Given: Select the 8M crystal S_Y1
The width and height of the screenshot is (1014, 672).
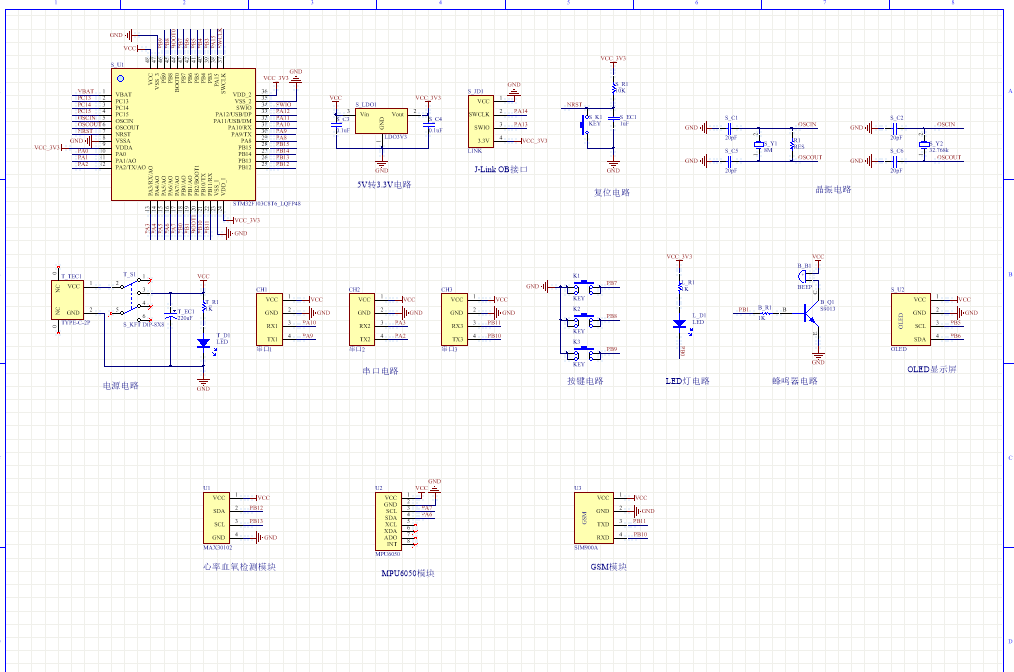Looking at the screenshot, I should point(758,143).
